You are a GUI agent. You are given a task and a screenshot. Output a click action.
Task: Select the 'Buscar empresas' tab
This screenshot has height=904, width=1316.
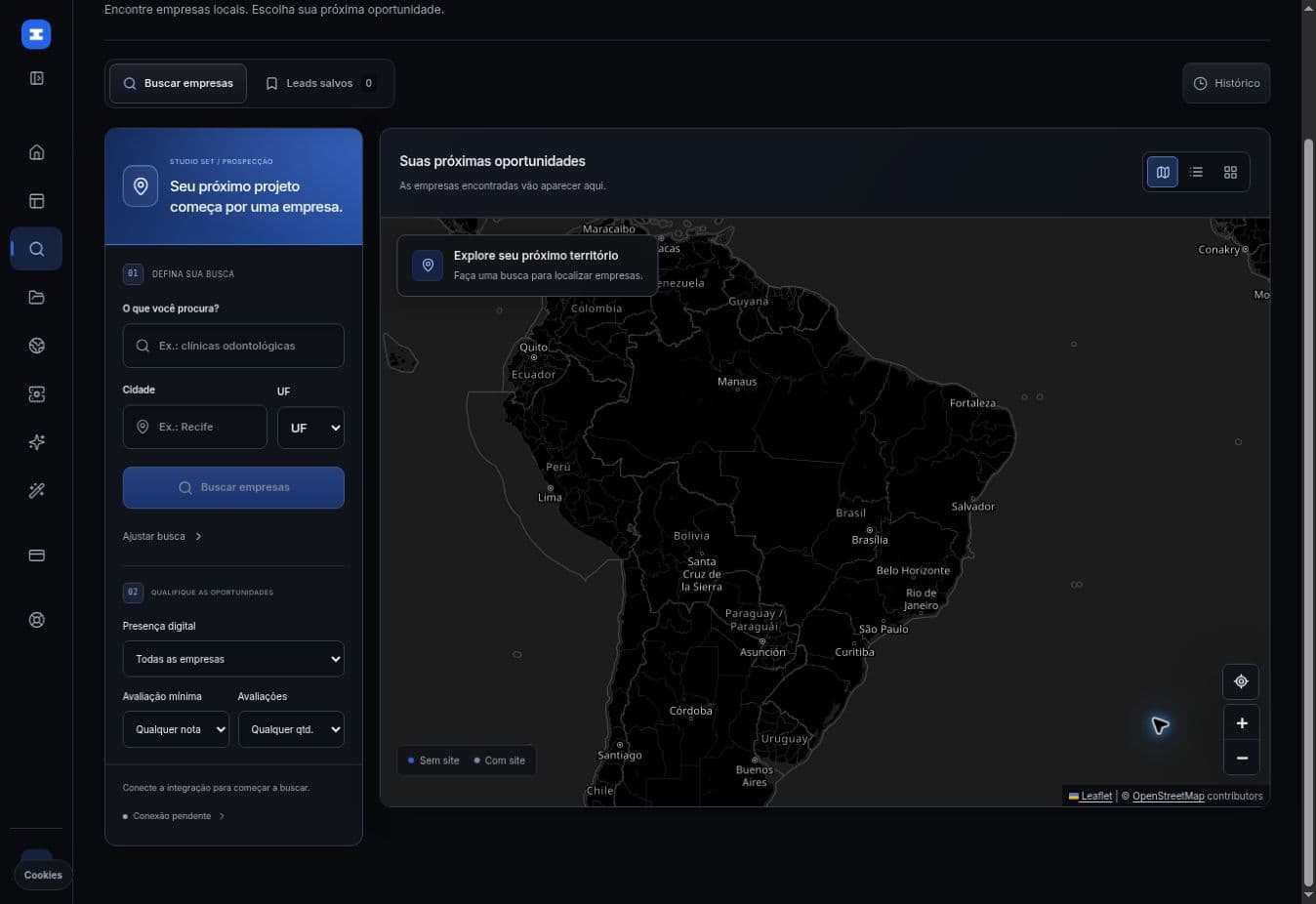(178, 83)
